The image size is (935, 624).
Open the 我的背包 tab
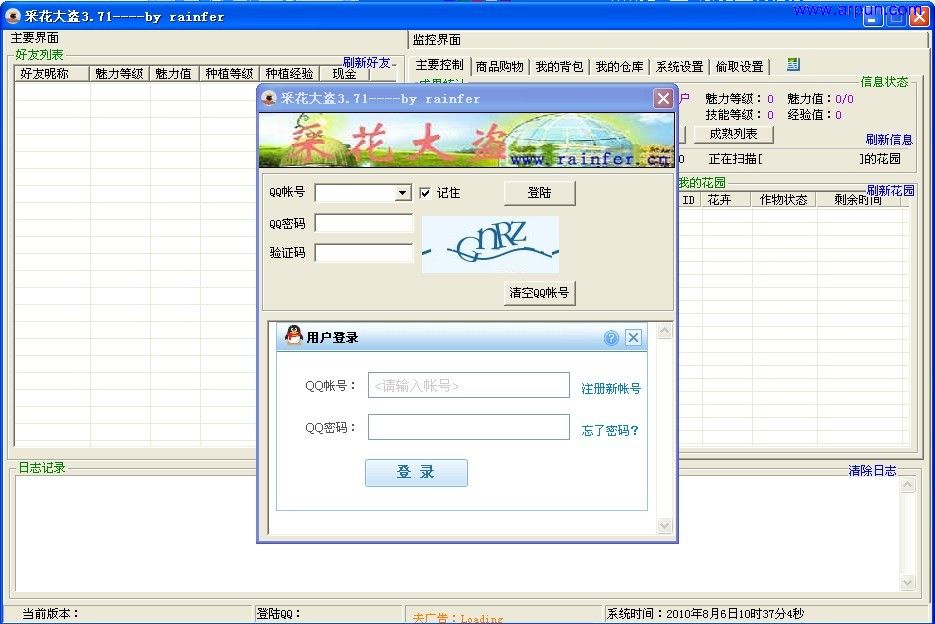[x=559, y=66]
